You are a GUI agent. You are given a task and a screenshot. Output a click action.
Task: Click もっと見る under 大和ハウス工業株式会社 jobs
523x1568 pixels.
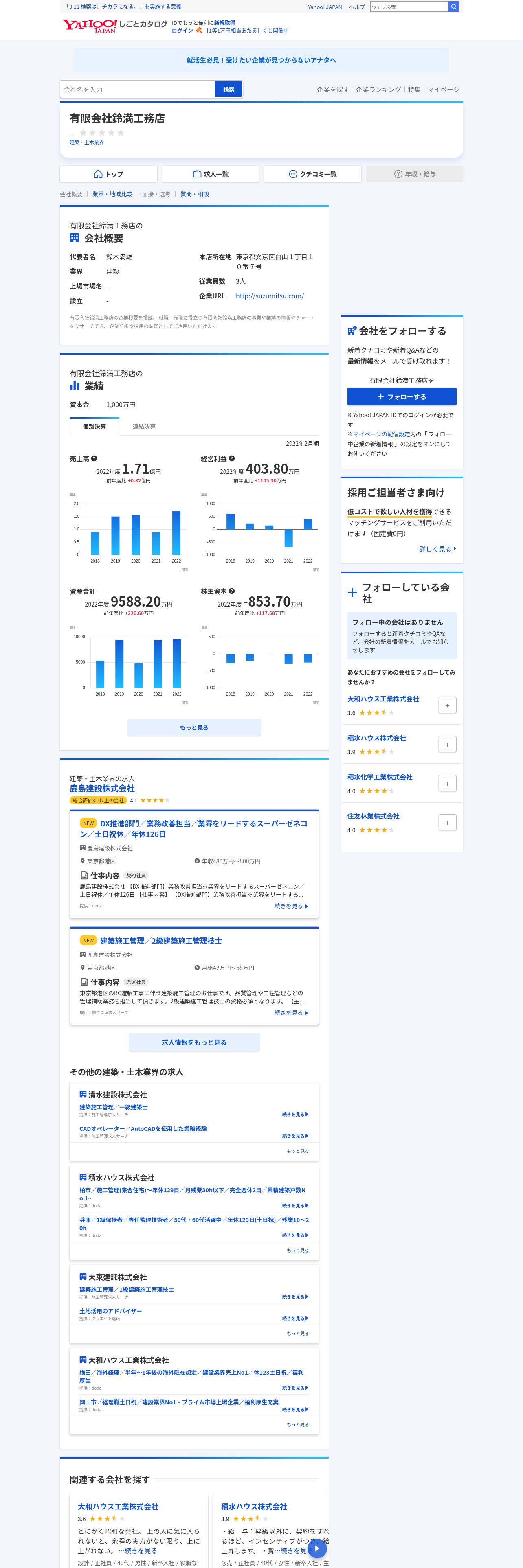[298, 1425]
